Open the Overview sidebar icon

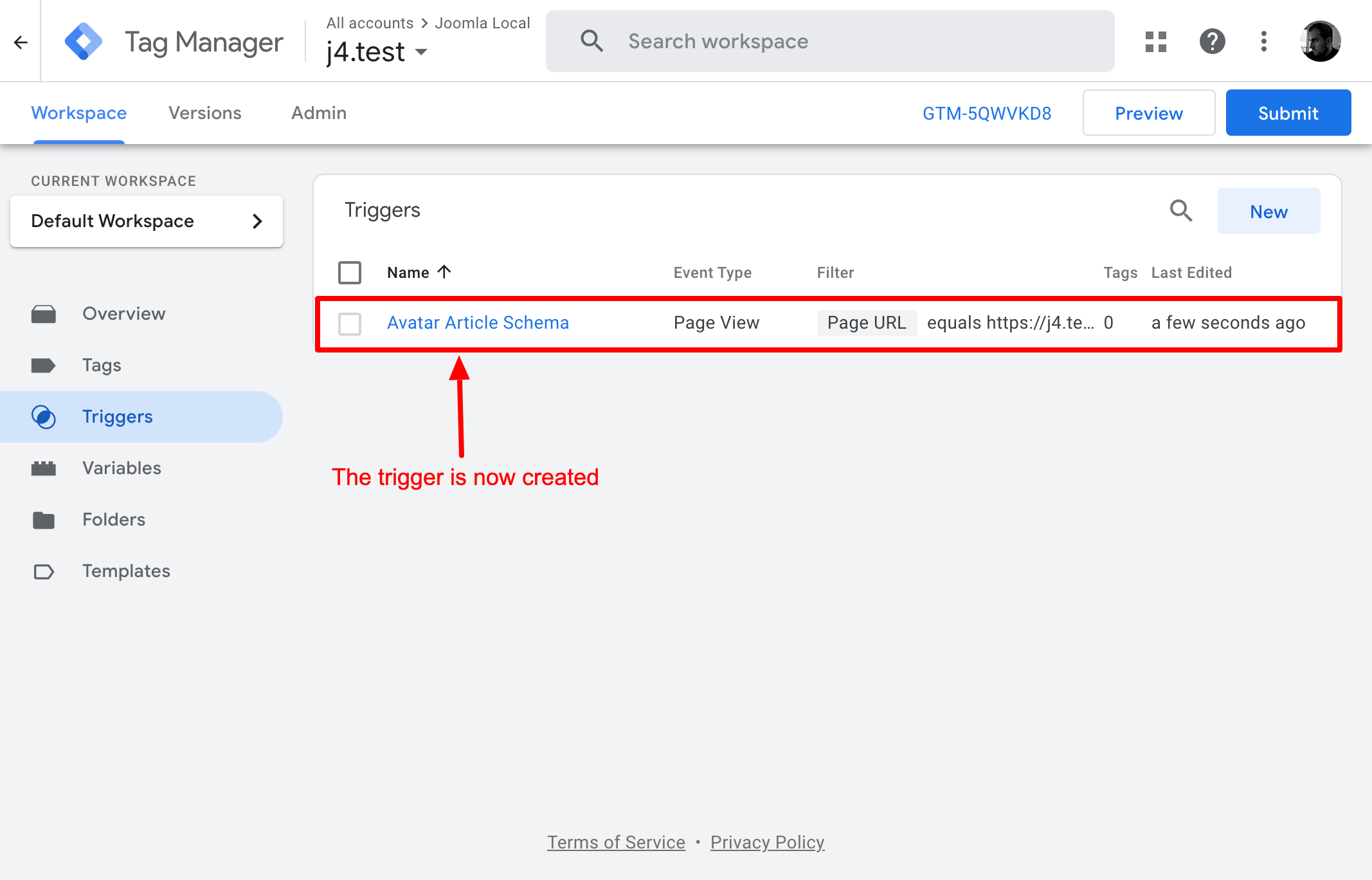[43, 314]
